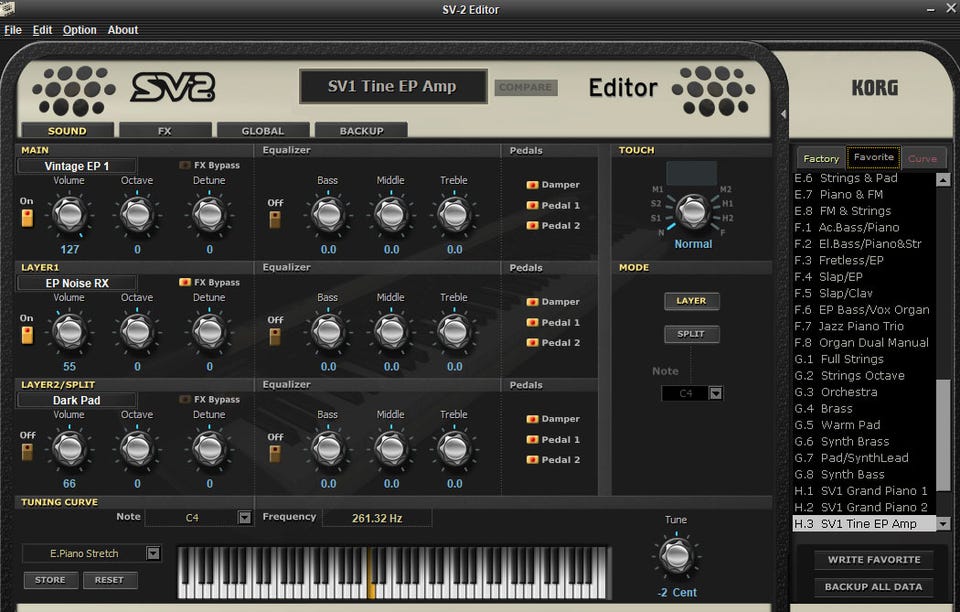960x612 pixels.
Task: Click the COMPARE button
Action: [526, 88]
